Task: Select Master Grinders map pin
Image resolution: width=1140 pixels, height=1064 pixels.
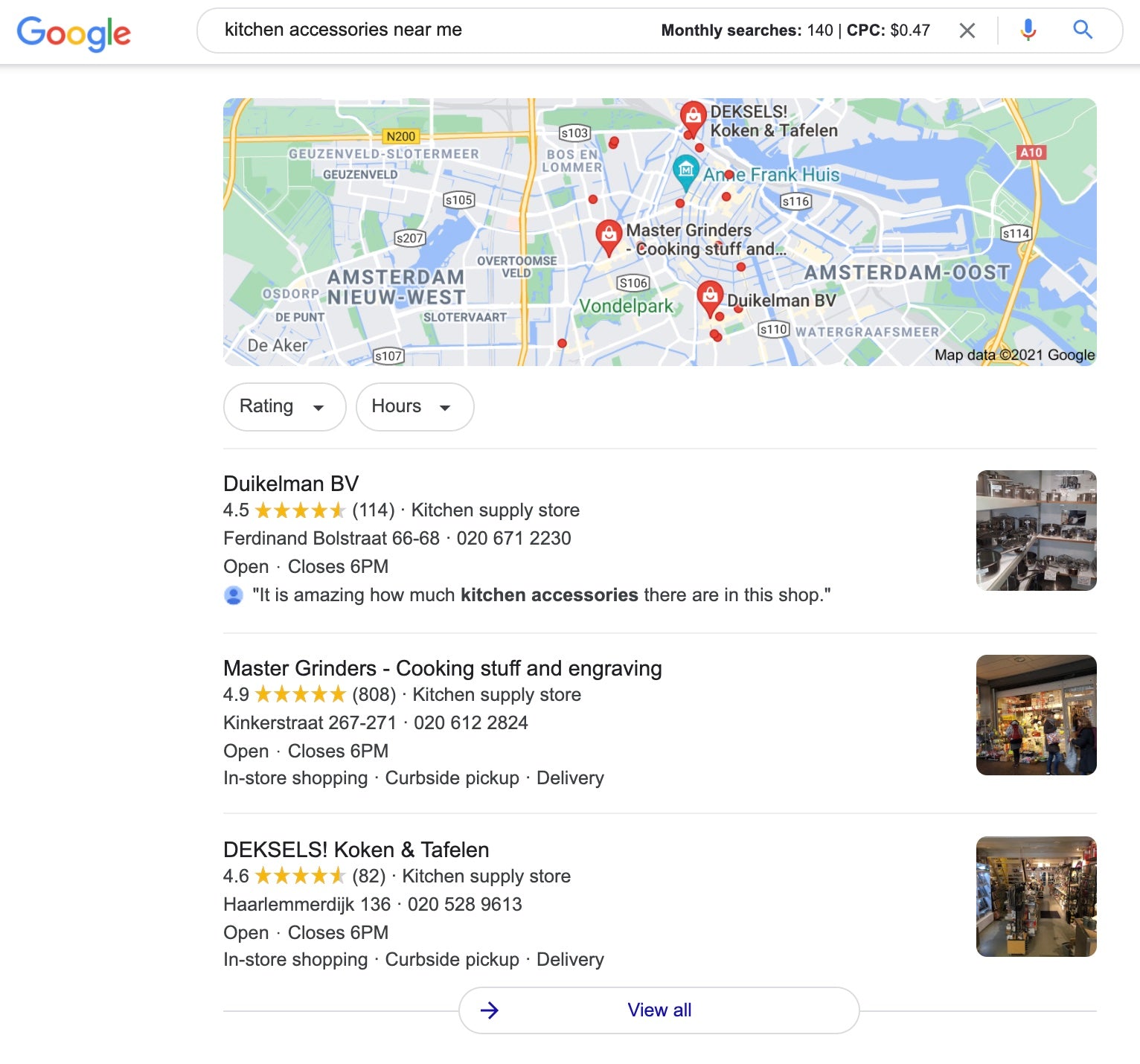Action: click(x=609, y=237)
